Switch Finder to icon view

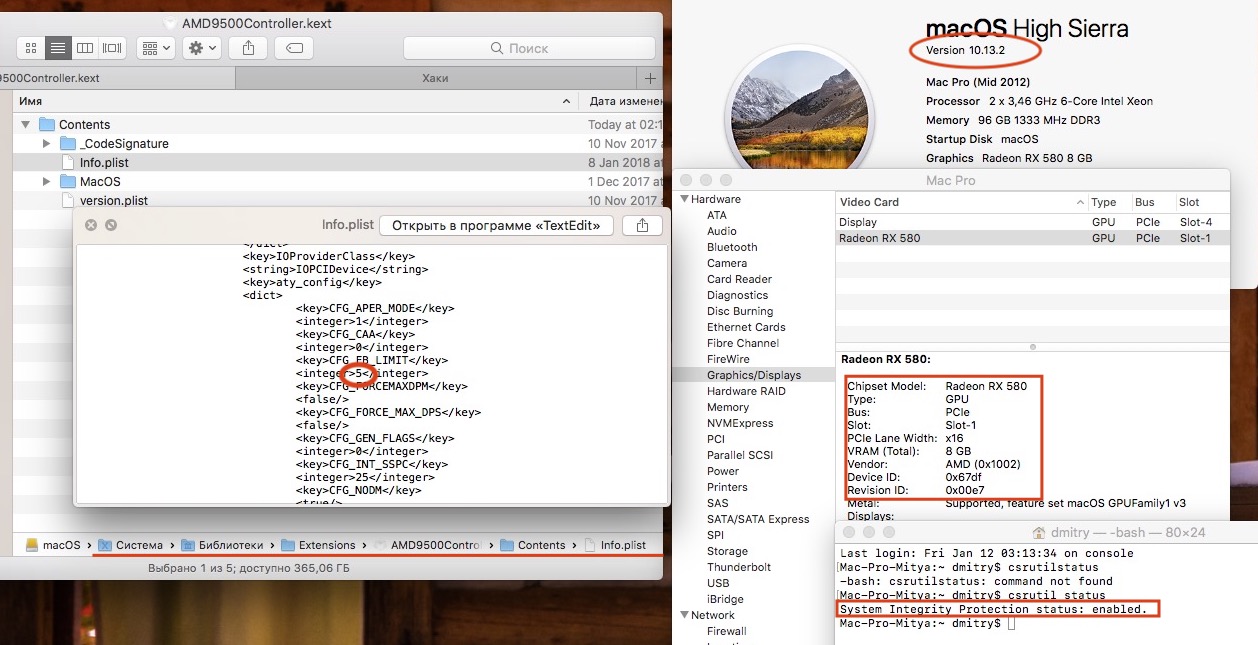click(x=32, y=48)
